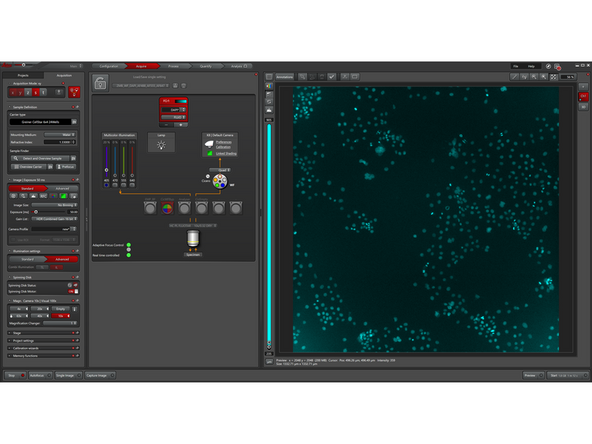Open the File menu

click(x=516, y=66)
